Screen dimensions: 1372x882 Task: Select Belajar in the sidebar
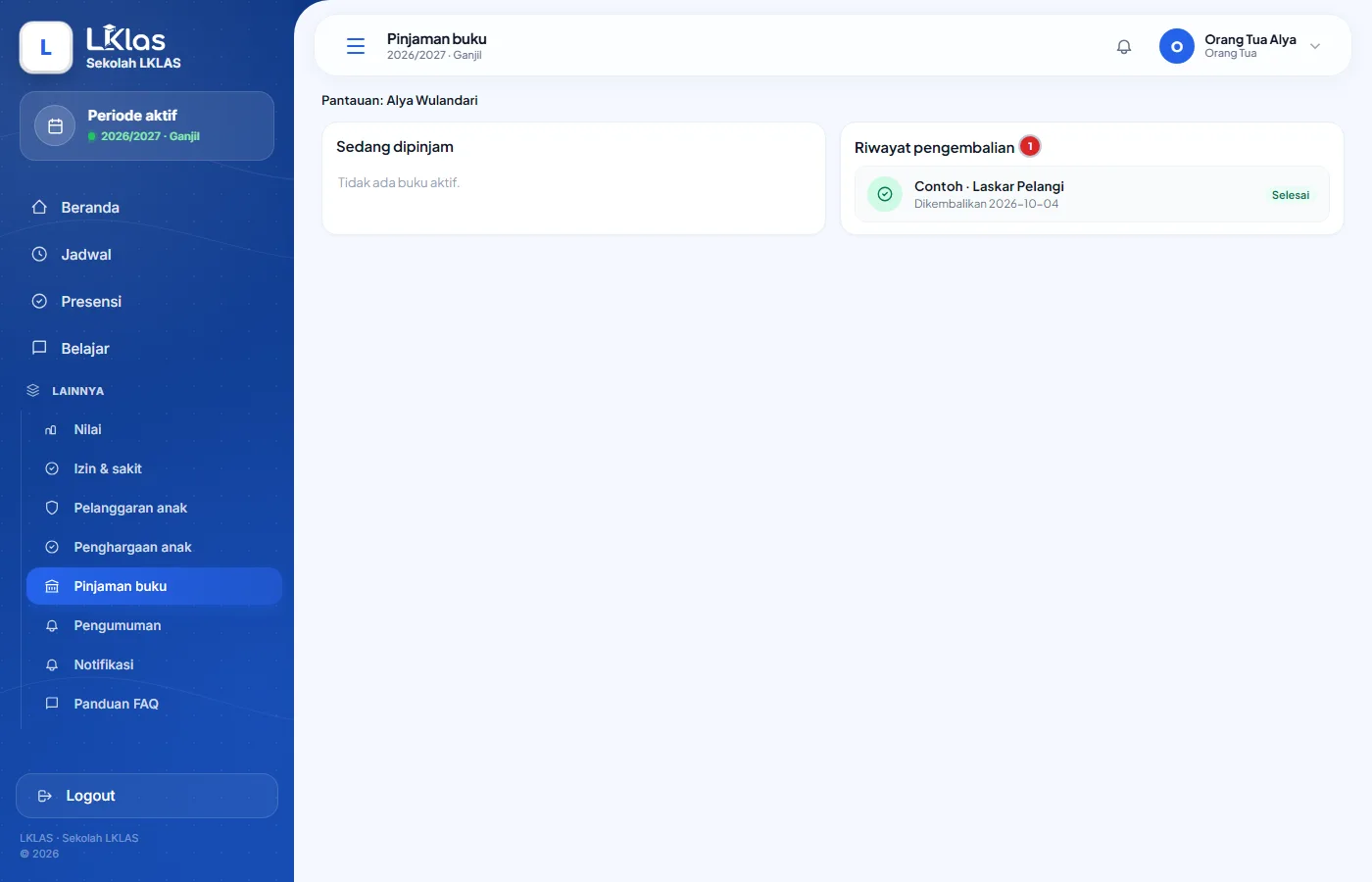pyautogui.click(x=147, y=348)
